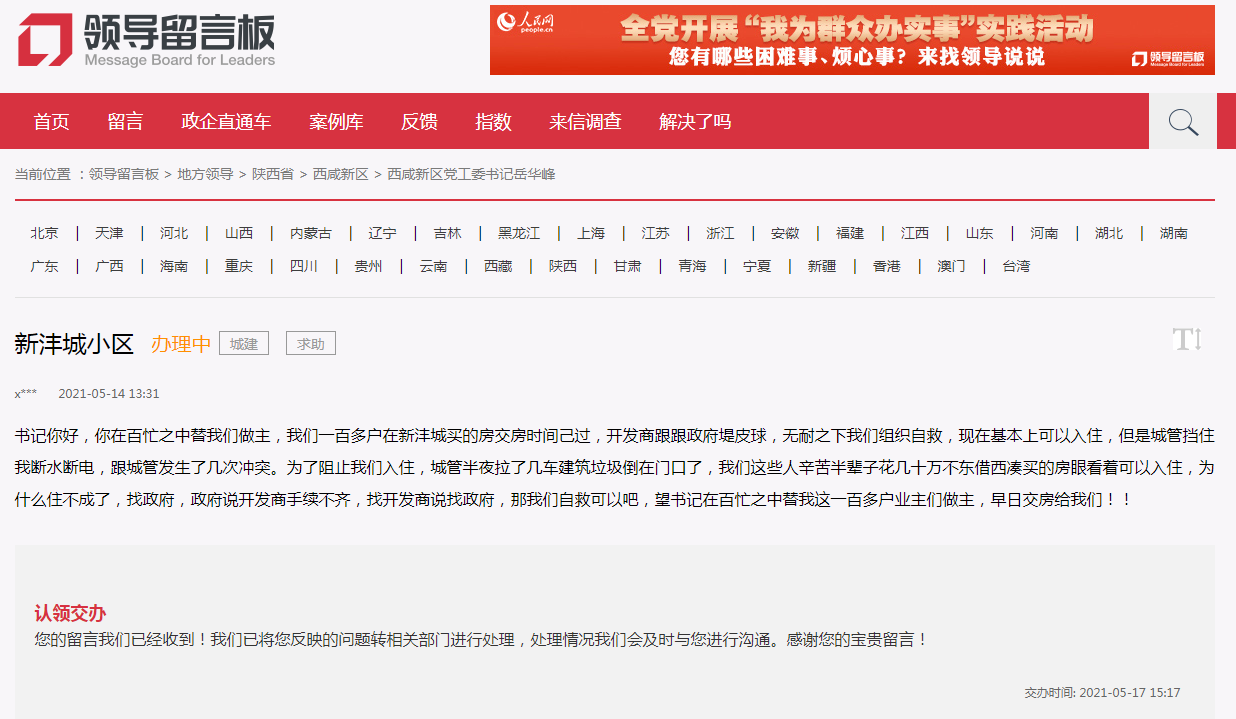This screenshot has height=719, width=1236.
Task: Open the 我为群众办实事 banner ad
Action: coord(852,40)
